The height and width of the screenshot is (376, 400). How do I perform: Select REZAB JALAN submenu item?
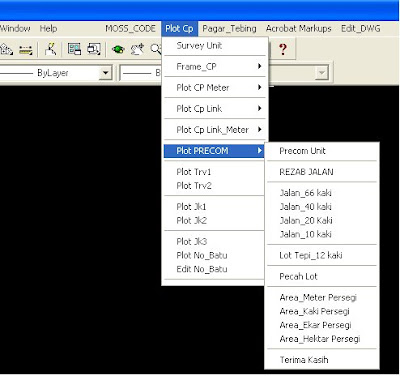[x=322, y=172]
